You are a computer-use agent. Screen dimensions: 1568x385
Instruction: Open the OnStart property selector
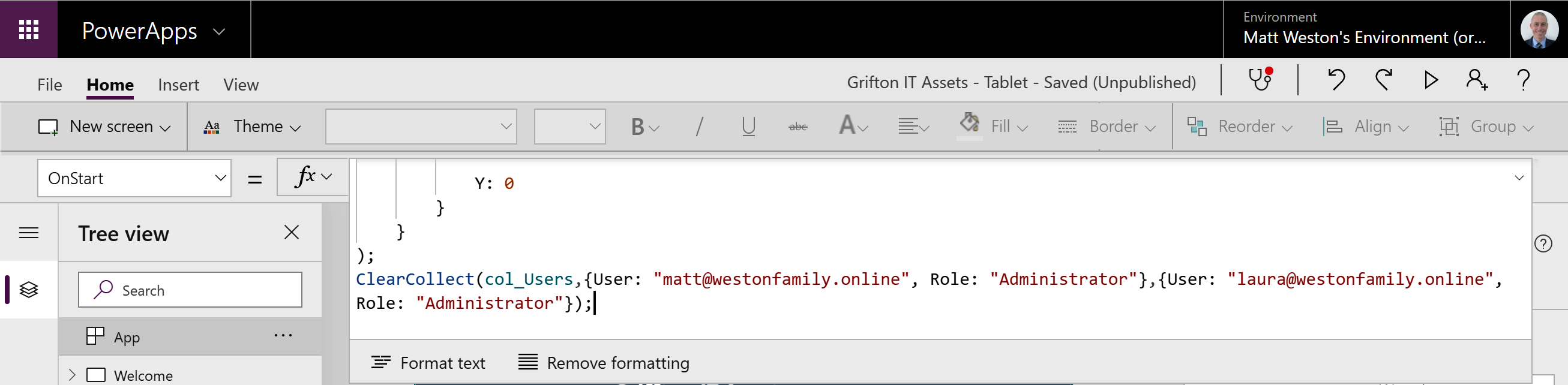134,178
